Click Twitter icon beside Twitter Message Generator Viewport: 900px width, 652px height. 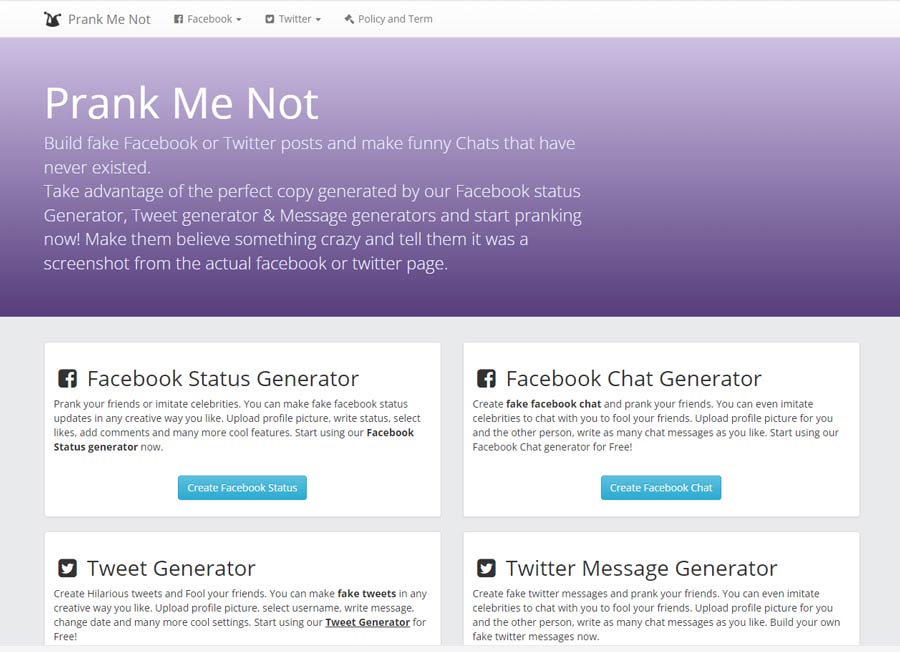[486, 568]
